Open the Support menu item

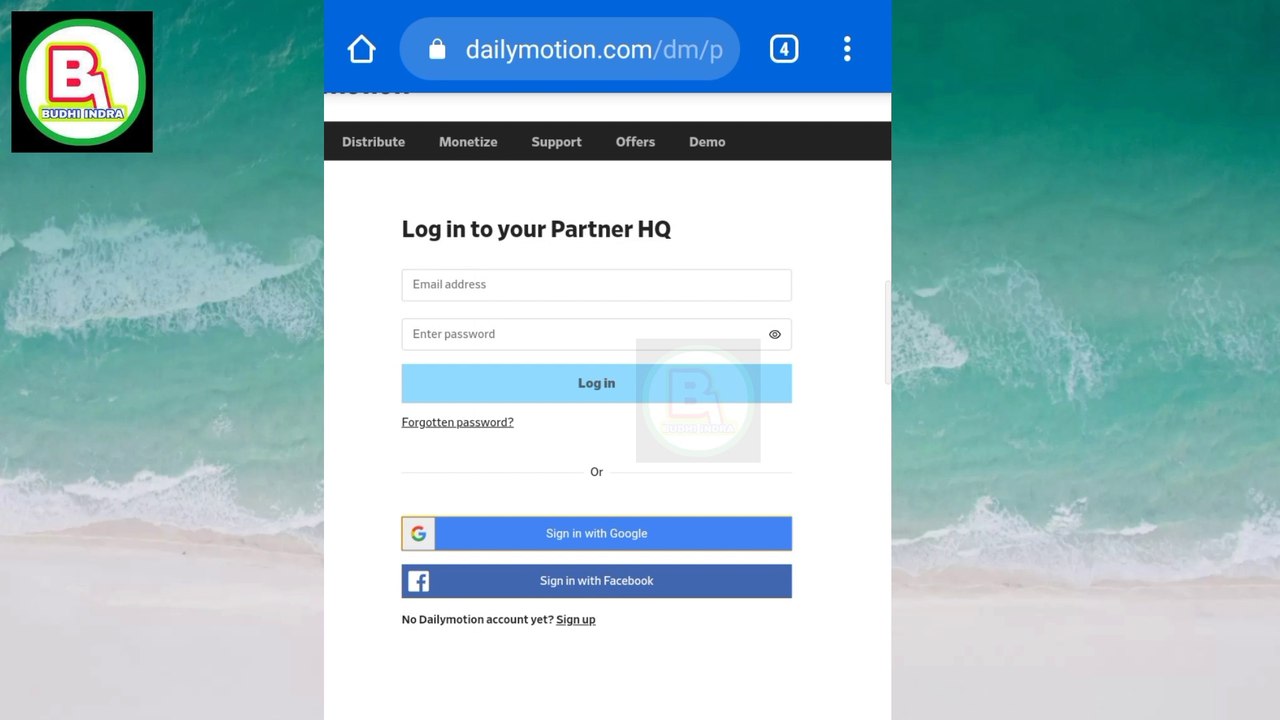coord(556,142)
